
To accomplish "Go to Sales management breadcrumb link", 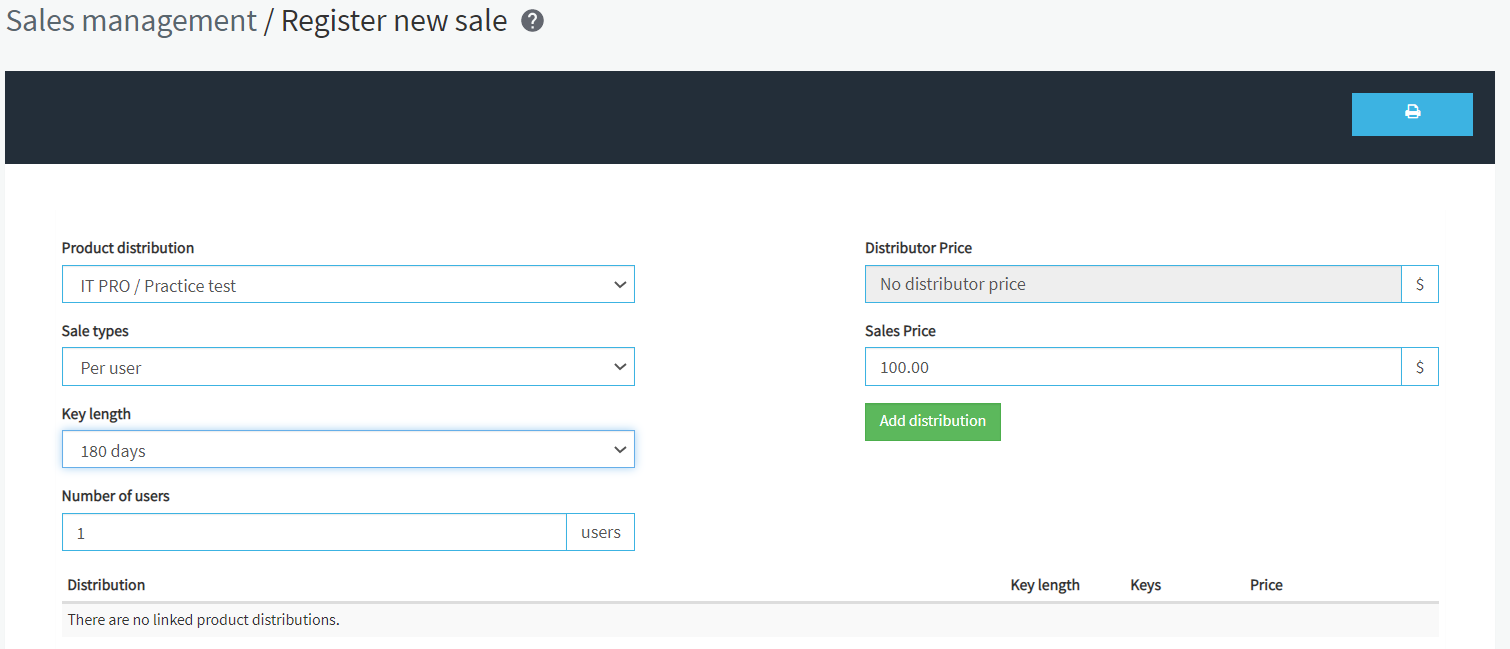I will [x=131, y=21].
